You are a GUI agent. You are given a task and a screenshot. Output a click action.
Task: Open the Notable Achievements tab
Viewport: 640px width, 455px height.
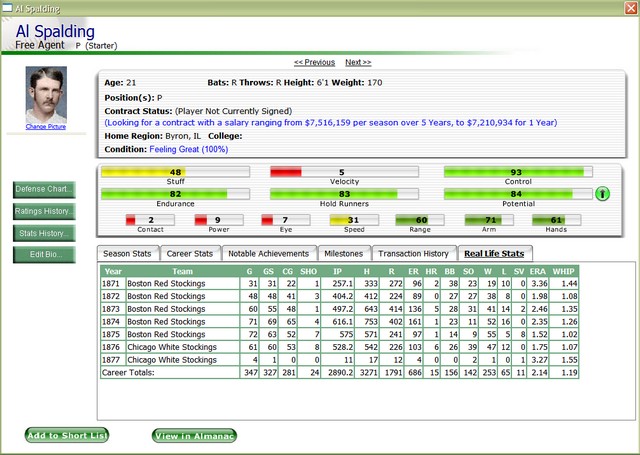(269, 253)
